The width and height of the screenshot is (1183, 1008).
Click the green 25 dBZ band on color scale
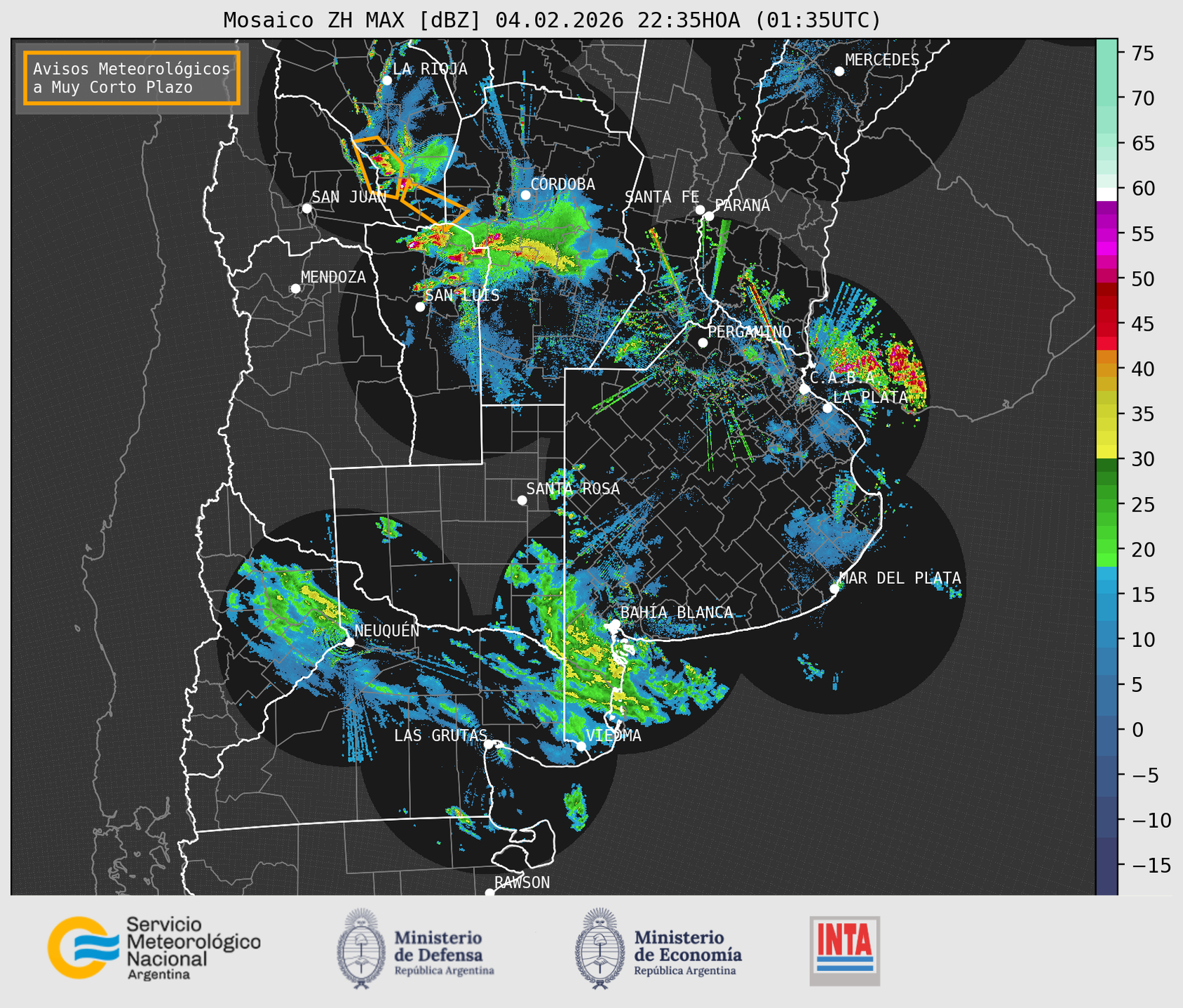point(1106,505)
